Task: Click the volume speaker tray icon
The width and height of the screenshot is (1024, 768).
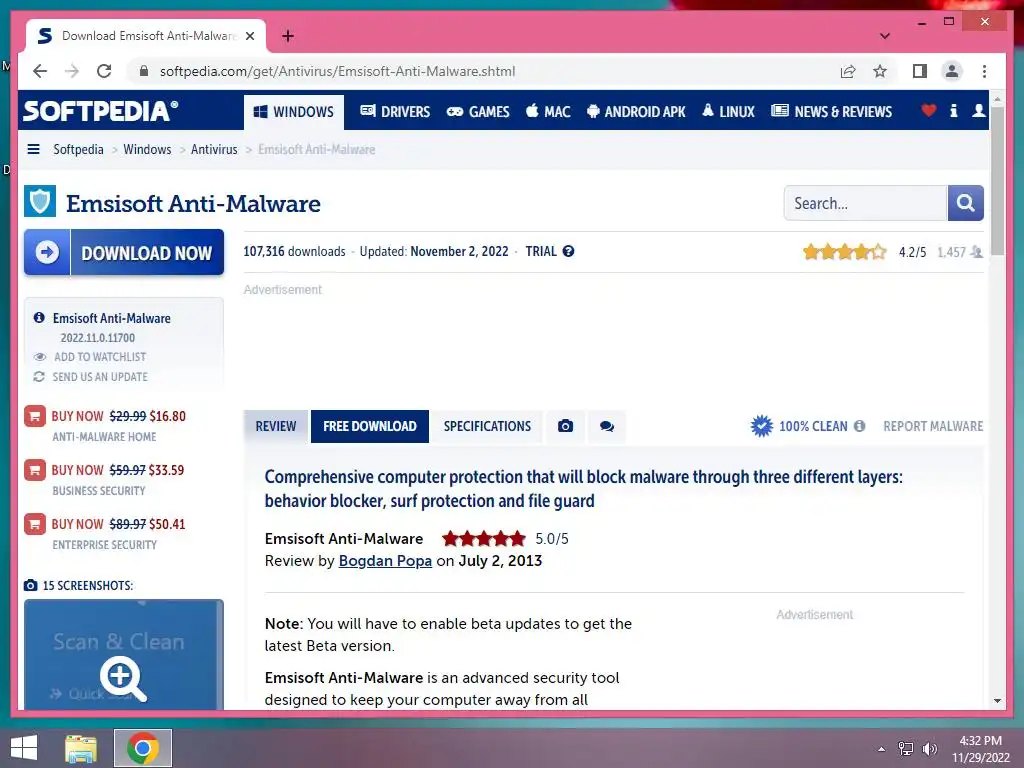Action: point(929,749)
